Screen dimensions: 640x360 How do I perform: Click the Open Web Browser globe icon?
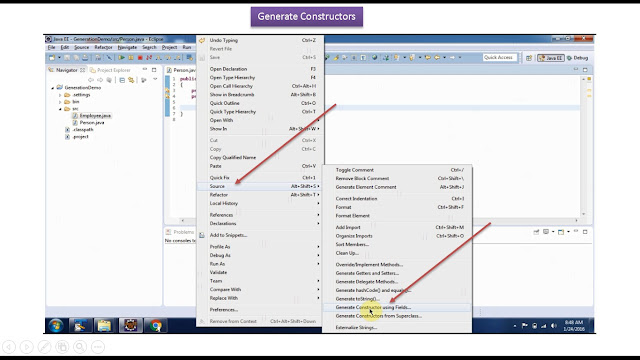375,58
